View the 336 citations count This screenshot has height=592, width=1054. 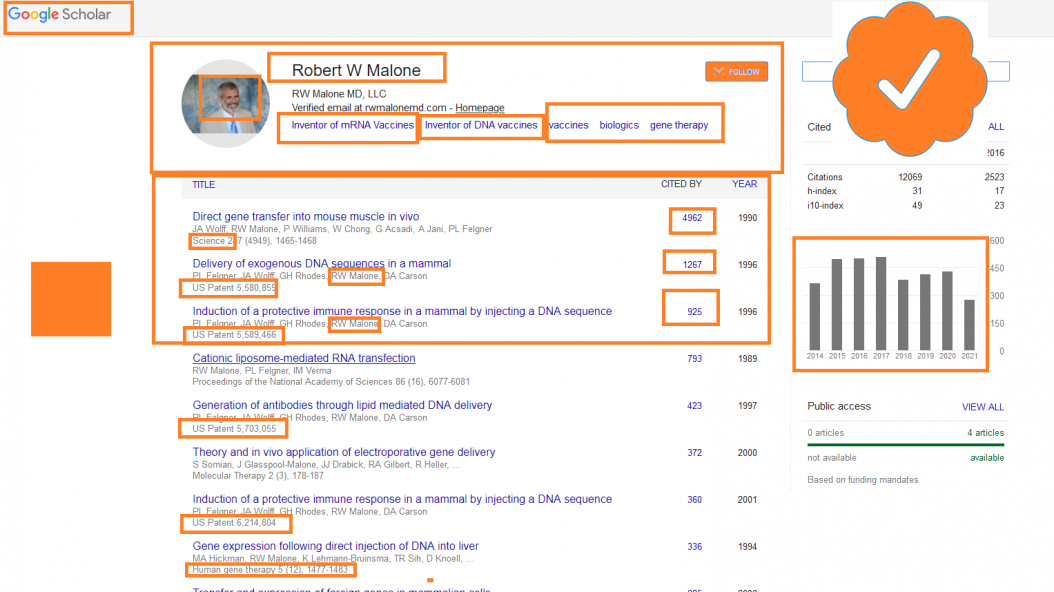click(694, 547)
